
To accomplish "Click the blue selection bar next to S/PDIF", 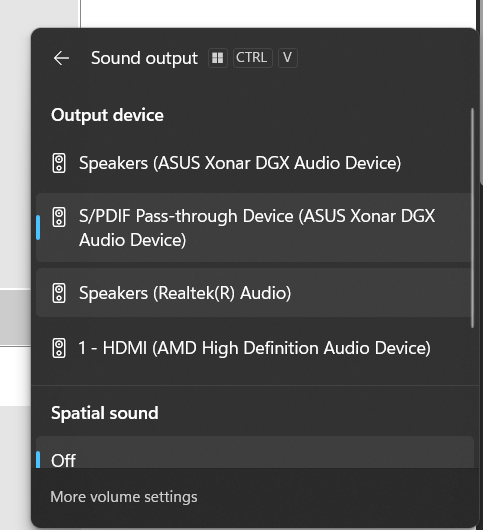I will click(38, 227).
